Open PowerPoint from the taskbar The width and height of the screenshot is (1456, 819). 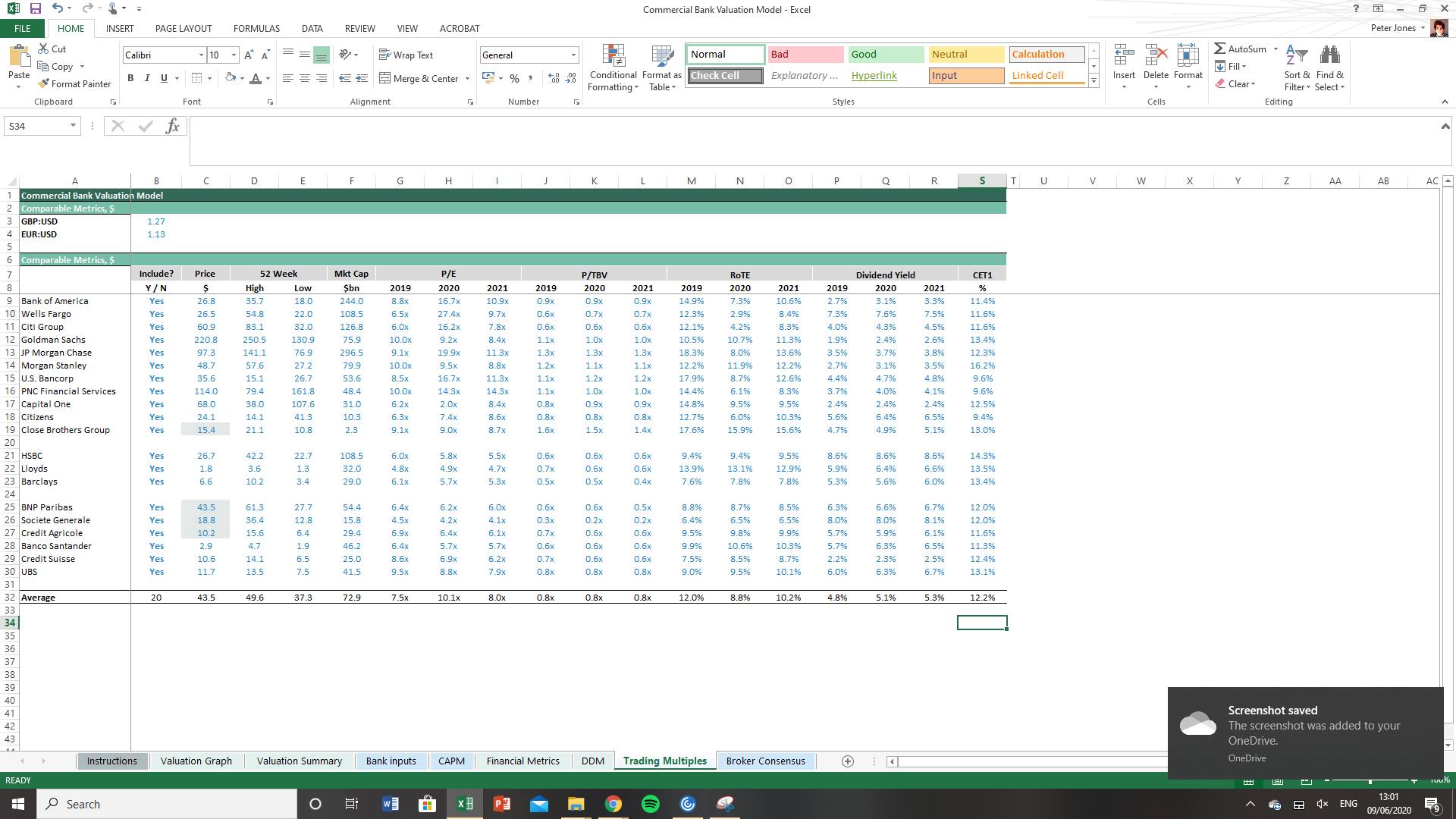[501, 804]
